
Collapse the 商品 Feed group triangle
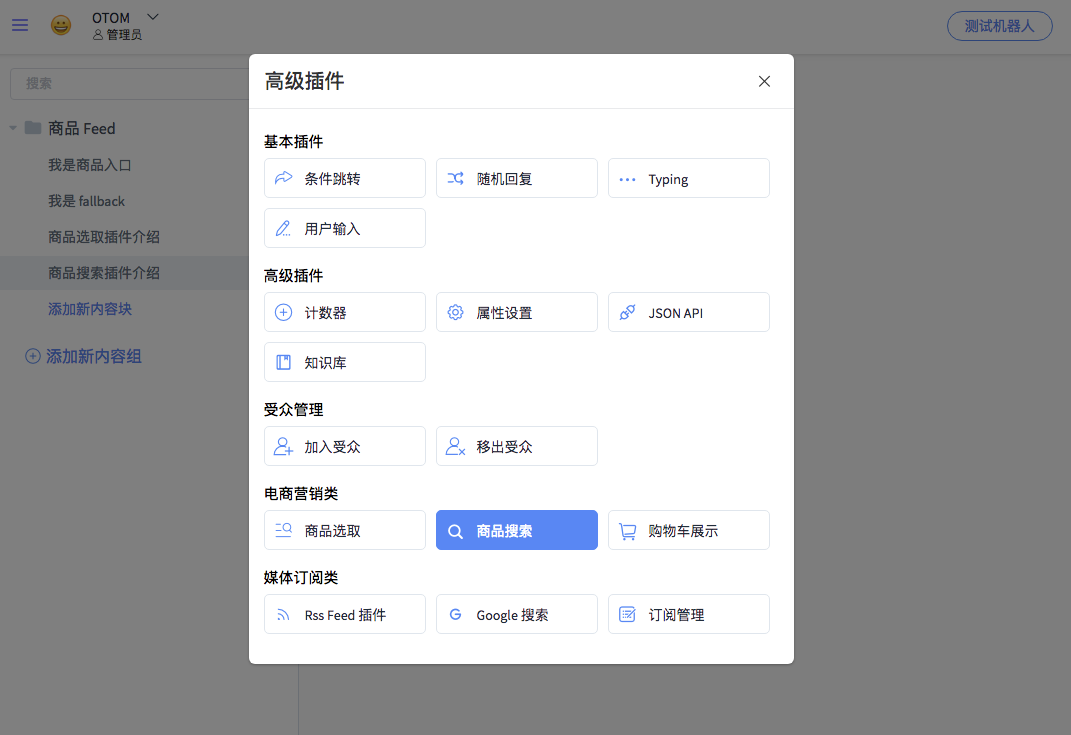pos(12,128)
